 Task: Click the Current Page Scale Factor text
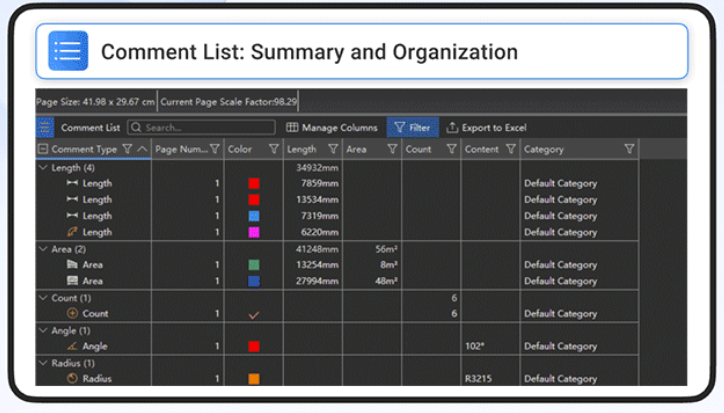[x=229, y=102]
